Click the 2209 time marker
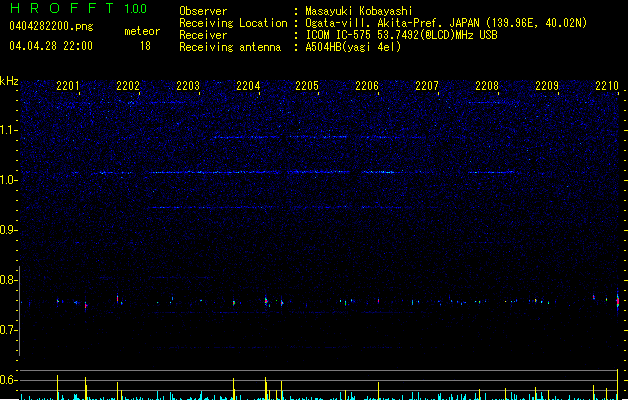 click(547, 85)
